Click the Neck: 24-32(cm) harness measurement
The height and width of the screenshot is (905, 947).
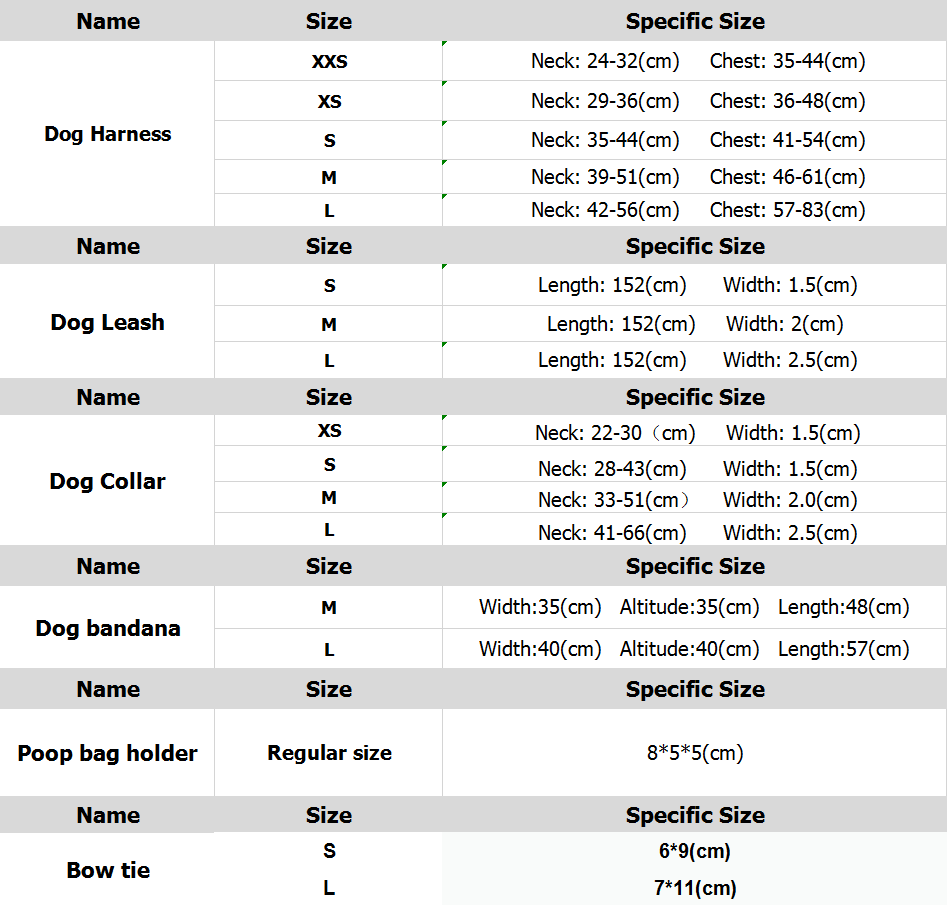tap(605, 61)
